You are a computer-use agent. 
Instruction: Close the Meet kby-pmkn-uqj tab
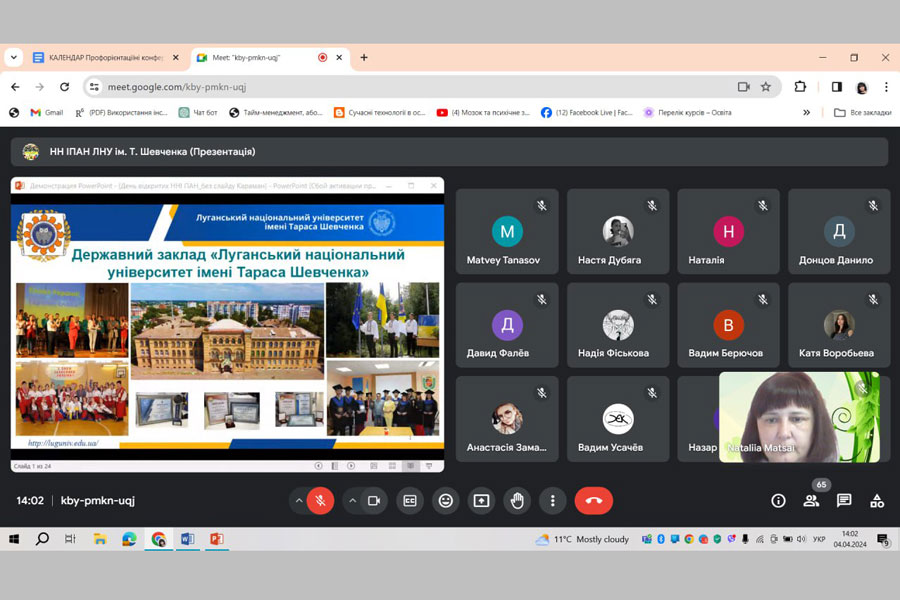(339, 57)
